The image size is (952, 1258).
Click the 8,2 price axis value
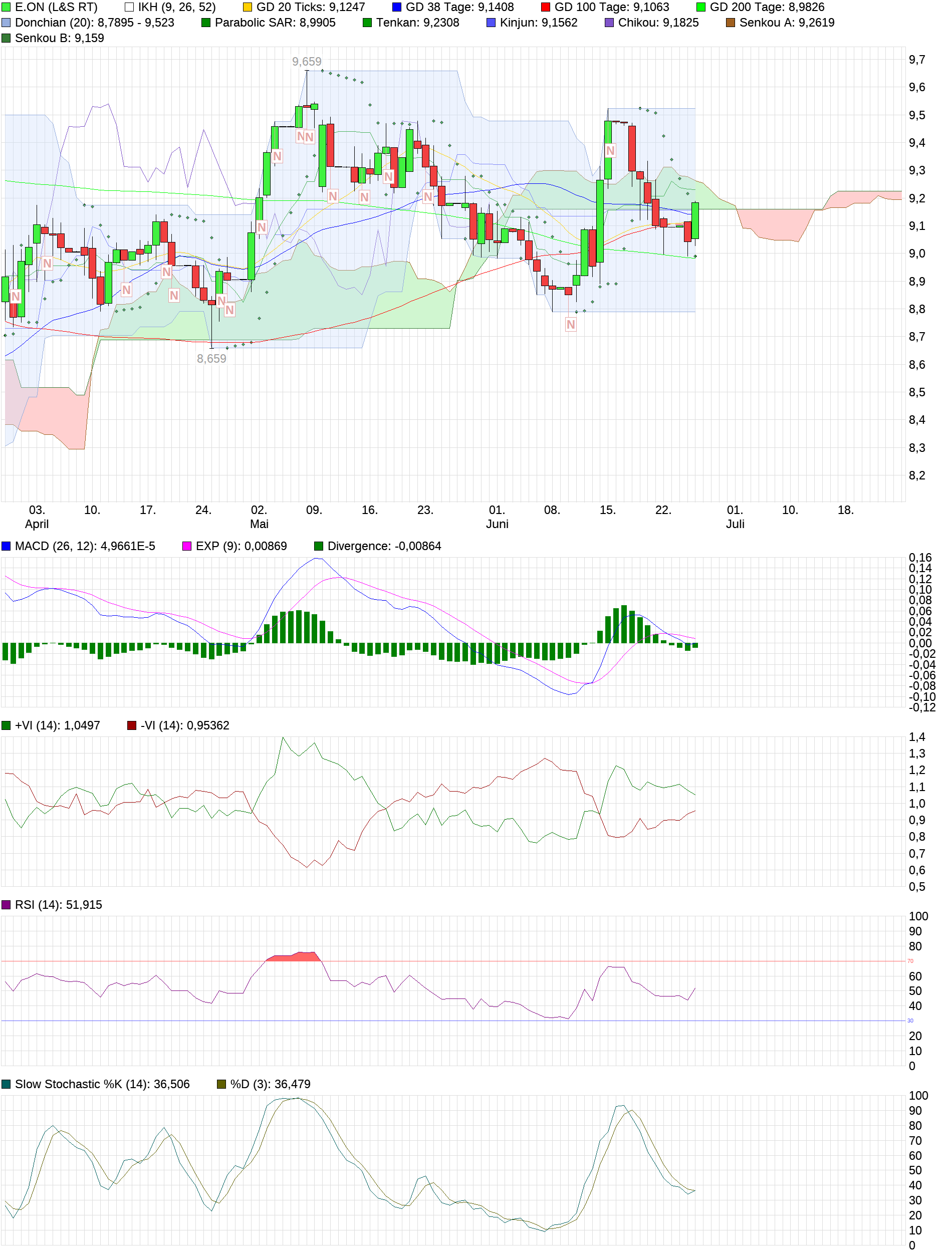click(x=917, y=475)
